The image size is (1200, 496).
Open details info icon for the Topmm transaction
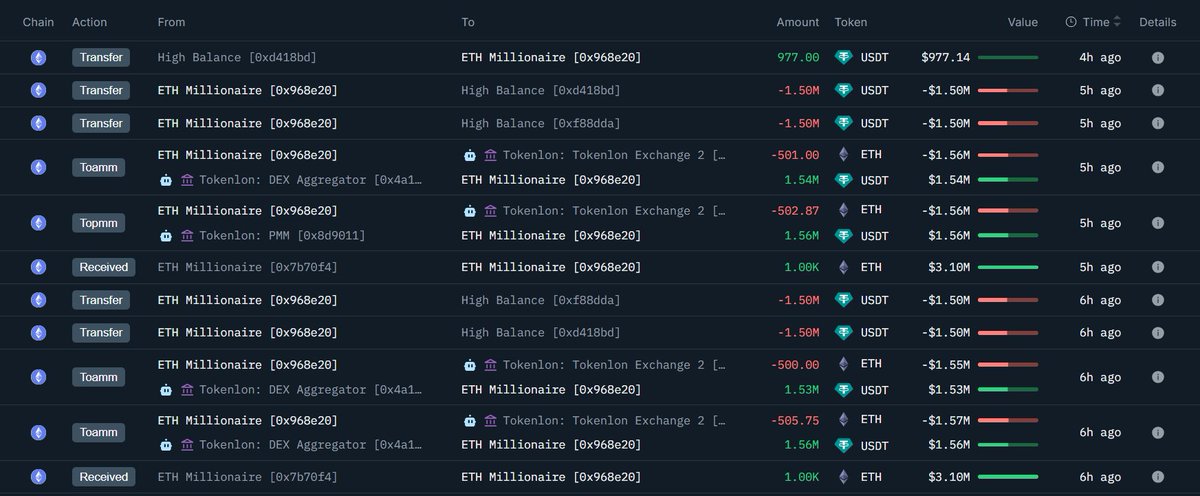1157,223
